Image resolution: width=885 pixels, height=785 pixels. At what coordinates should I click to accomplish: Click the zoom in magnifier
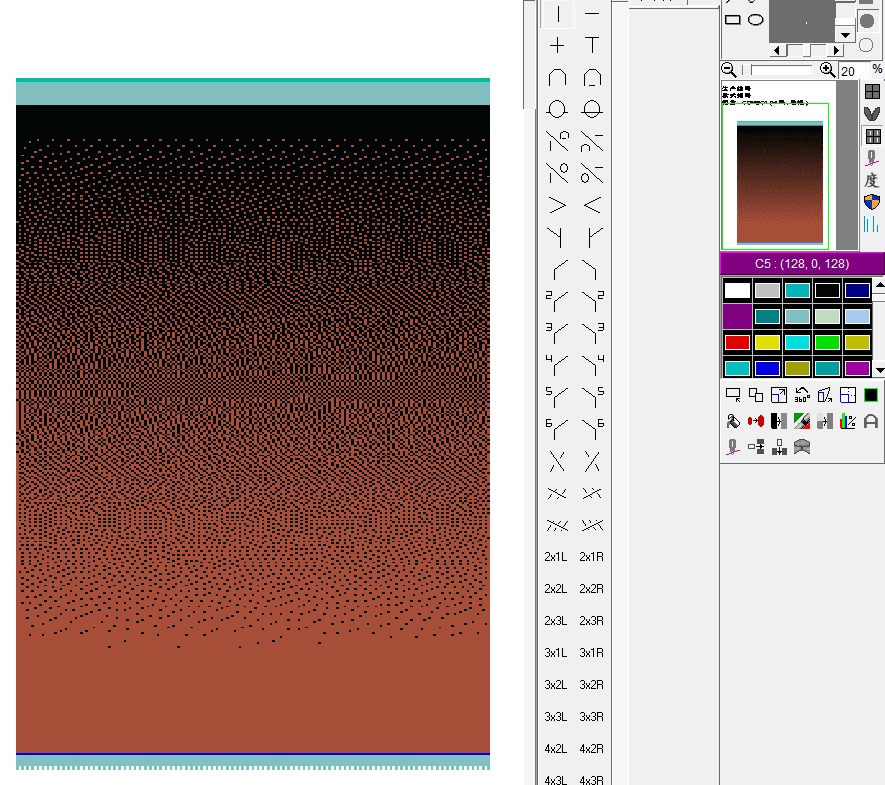827,70
